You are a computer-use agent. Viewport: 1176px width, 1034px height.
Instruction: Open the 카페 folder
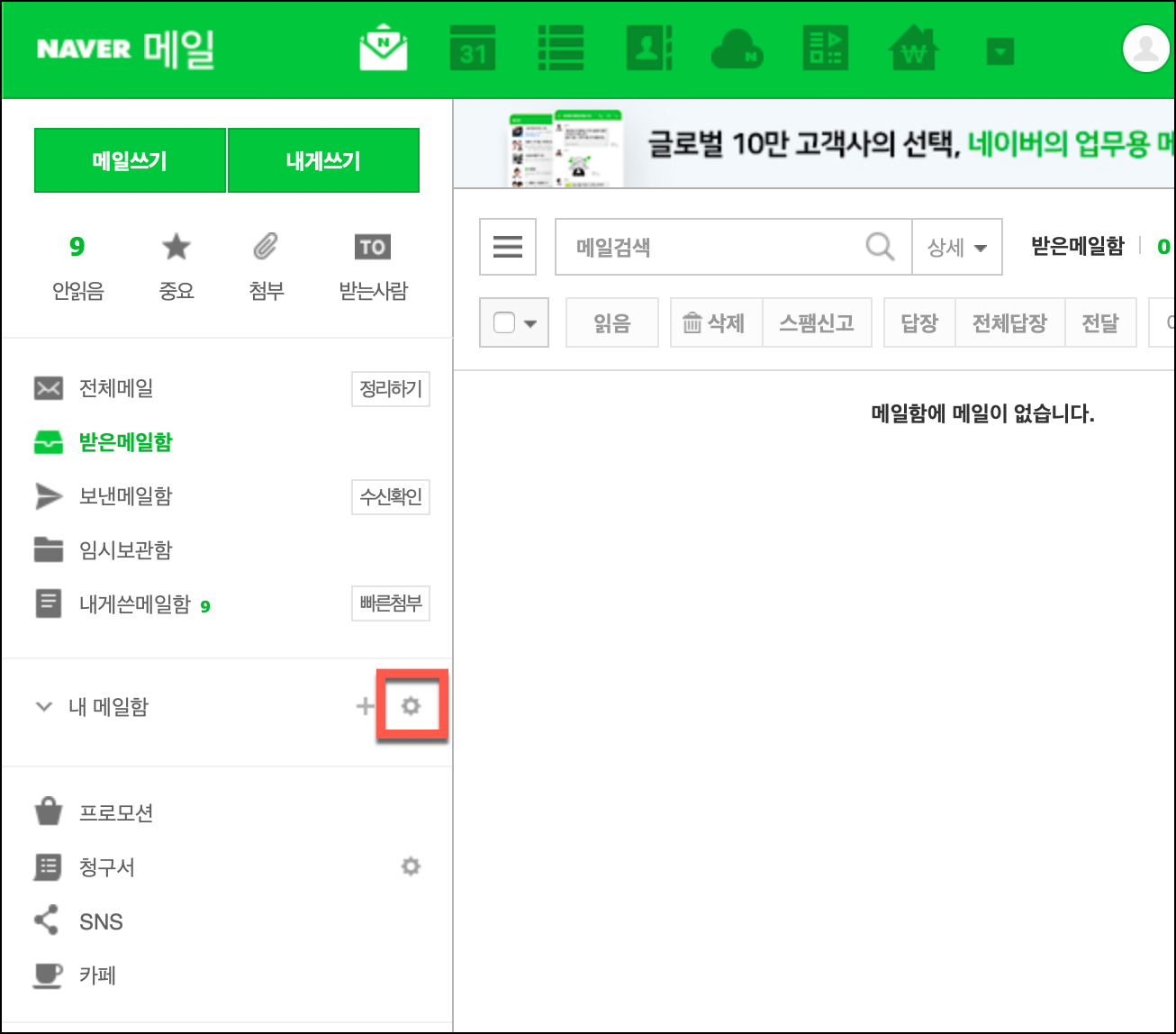97,975
